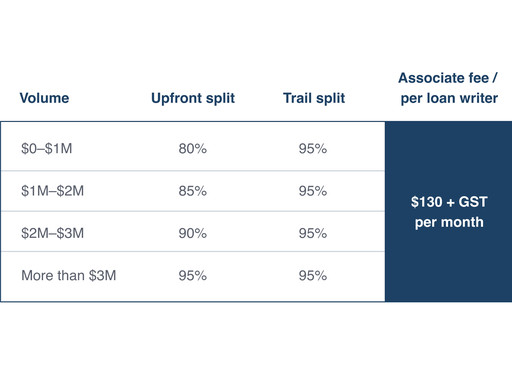Screen dimensions: 512x384
Task: Click the 85% upfront split value
Action: [x=193, y=191]
